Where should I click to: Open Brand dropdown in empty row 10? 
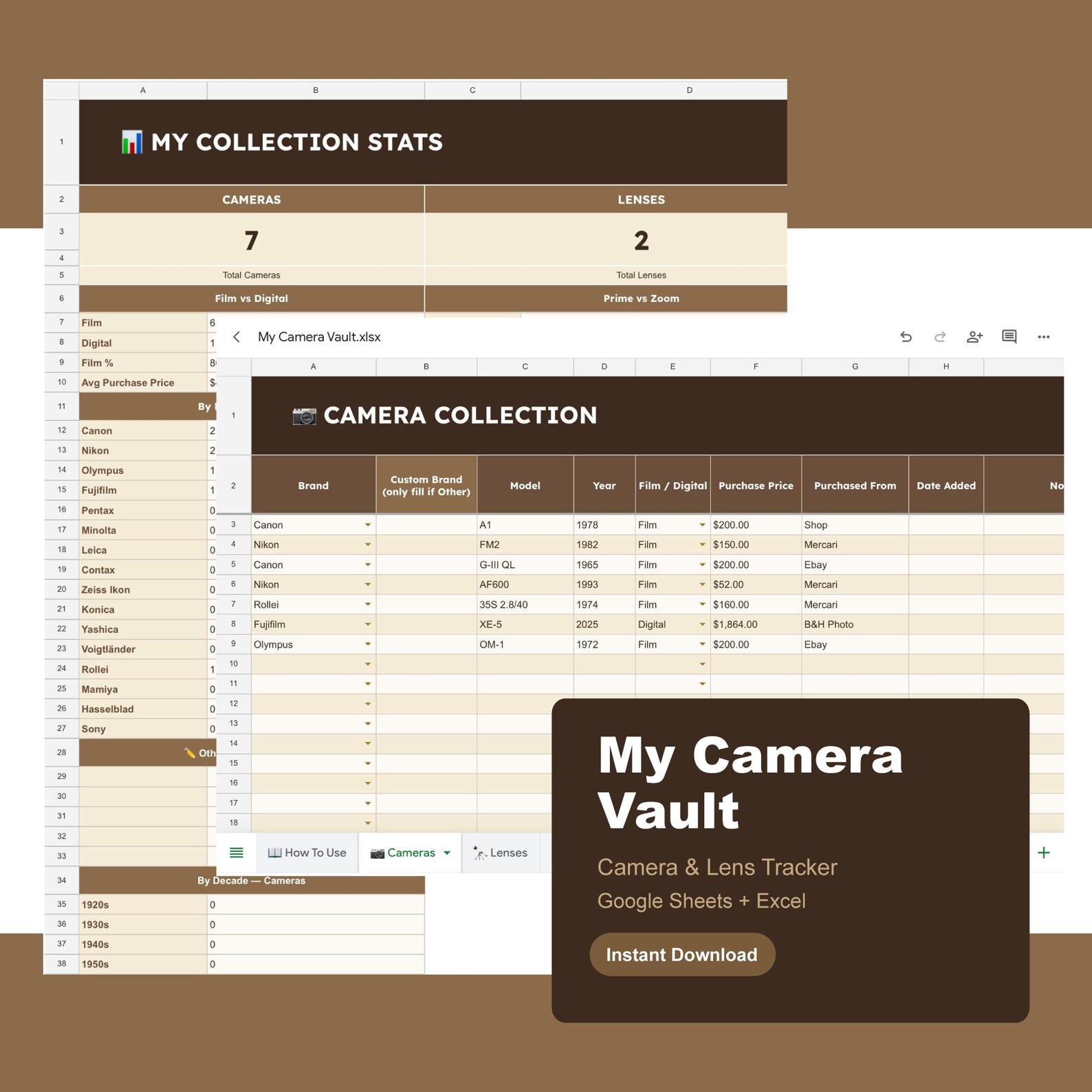pos(368,664)
